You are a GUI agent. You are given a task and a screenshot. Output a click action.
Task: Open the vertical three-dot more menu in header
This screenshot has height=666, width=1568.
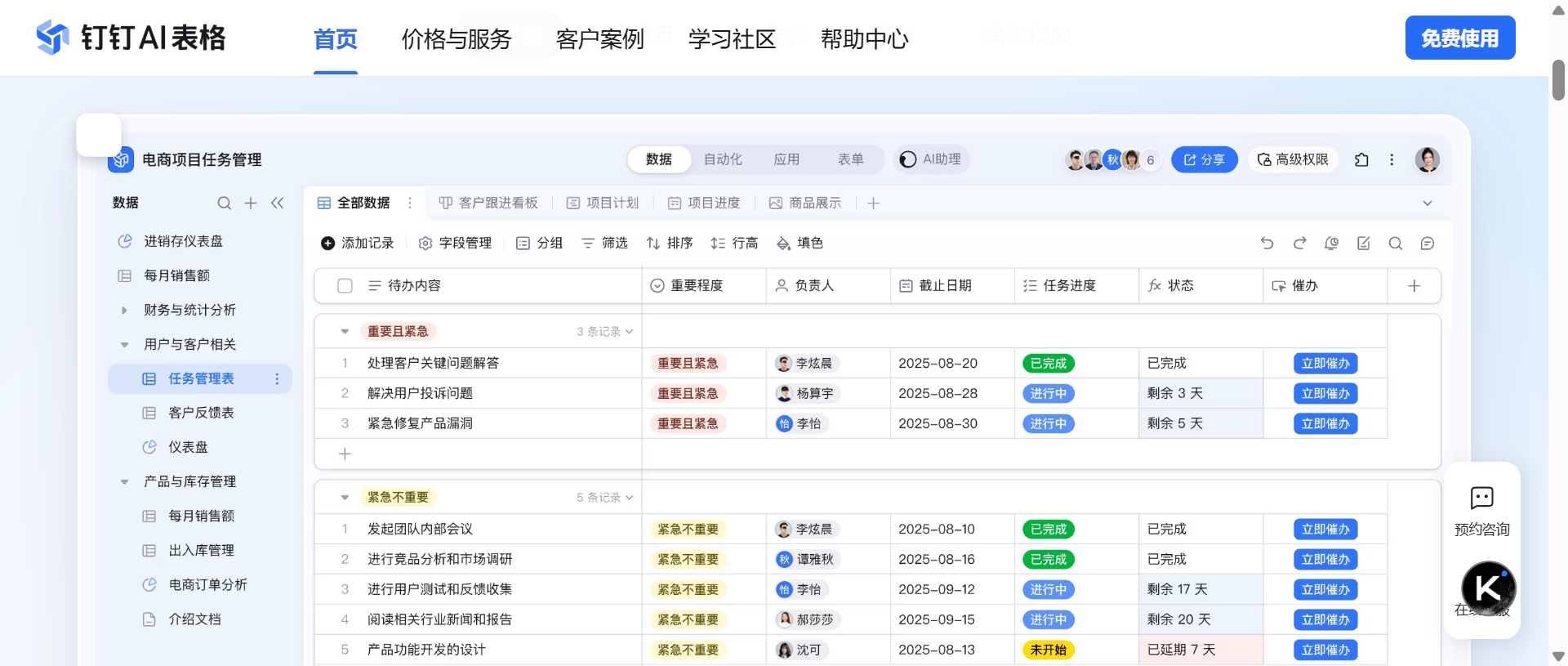point(1392,160)
